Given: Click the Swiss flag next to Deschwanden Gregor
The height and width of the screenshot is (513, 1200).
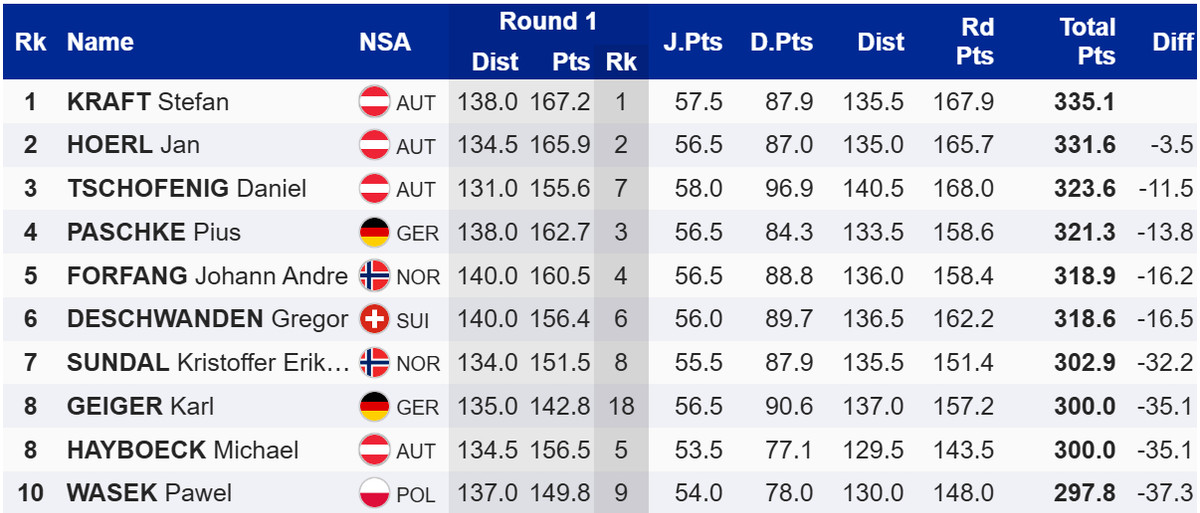Looking at the screenshot, I should [374, 319].
